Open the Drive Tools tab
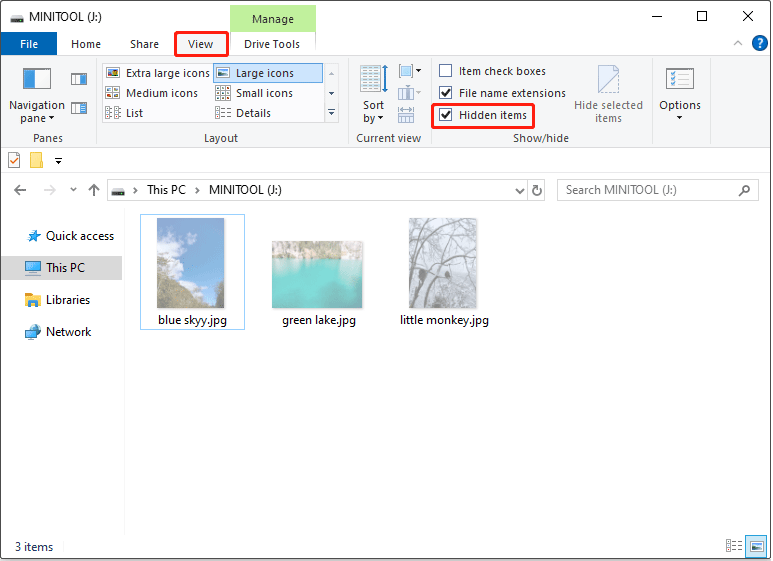This screenshot has height=561, width=773. tap(272, 44)
